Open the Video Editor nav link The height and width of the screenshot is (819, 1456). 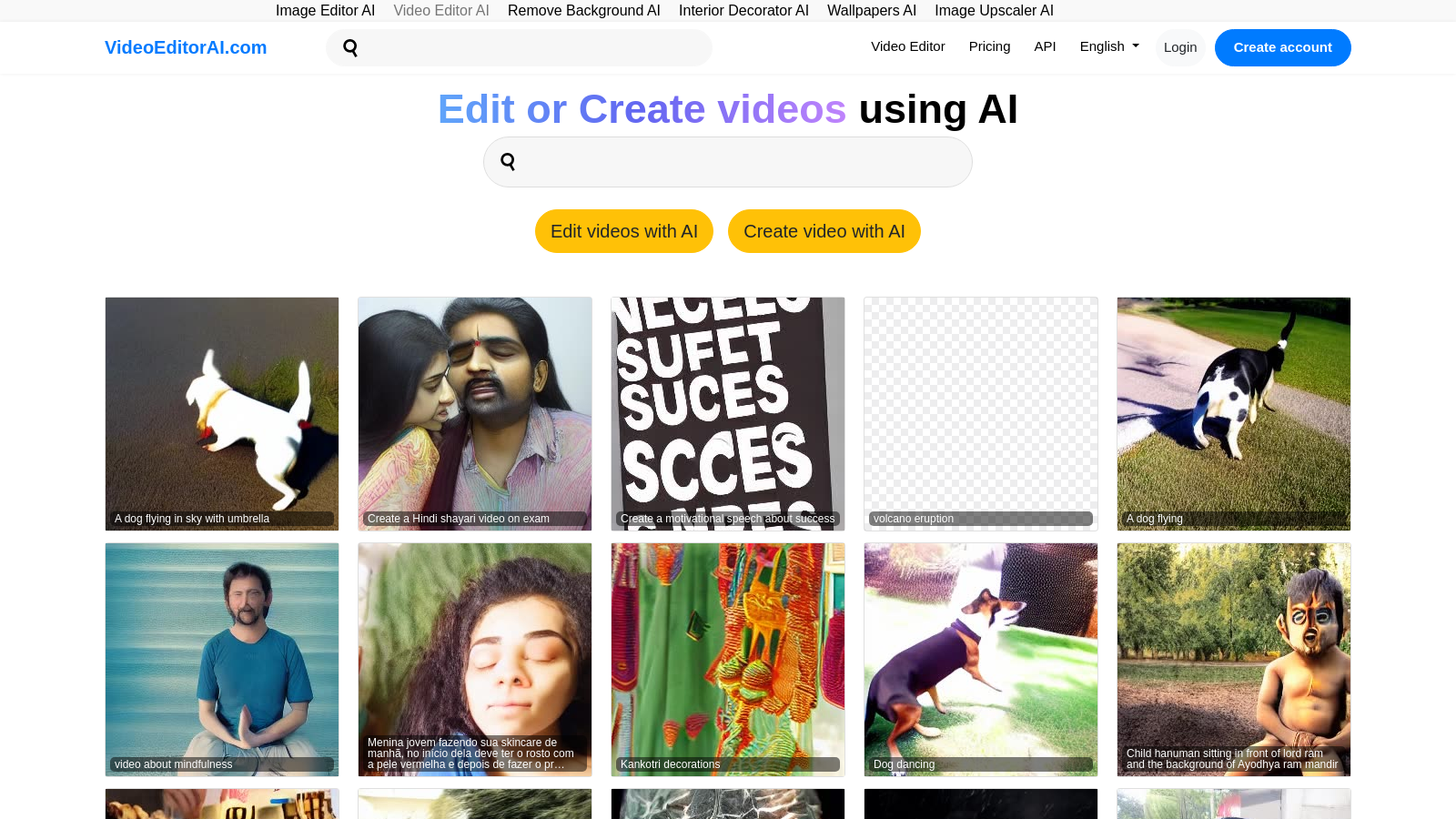(x=908, y=46)
